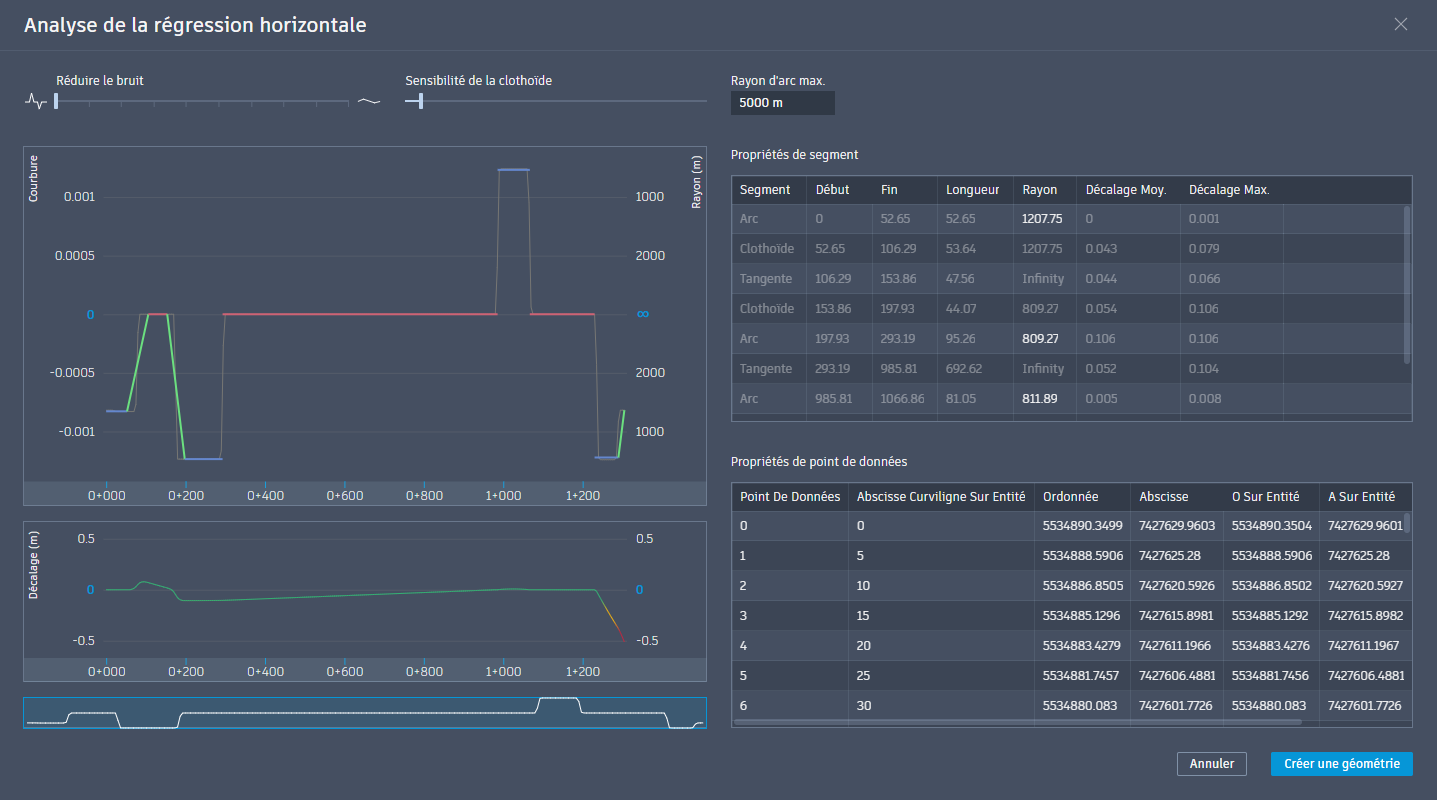The height and width of the screenshot is (800, 1437).
Task: Click the long red tangent line in curvature graph
Action: point(360,314)
